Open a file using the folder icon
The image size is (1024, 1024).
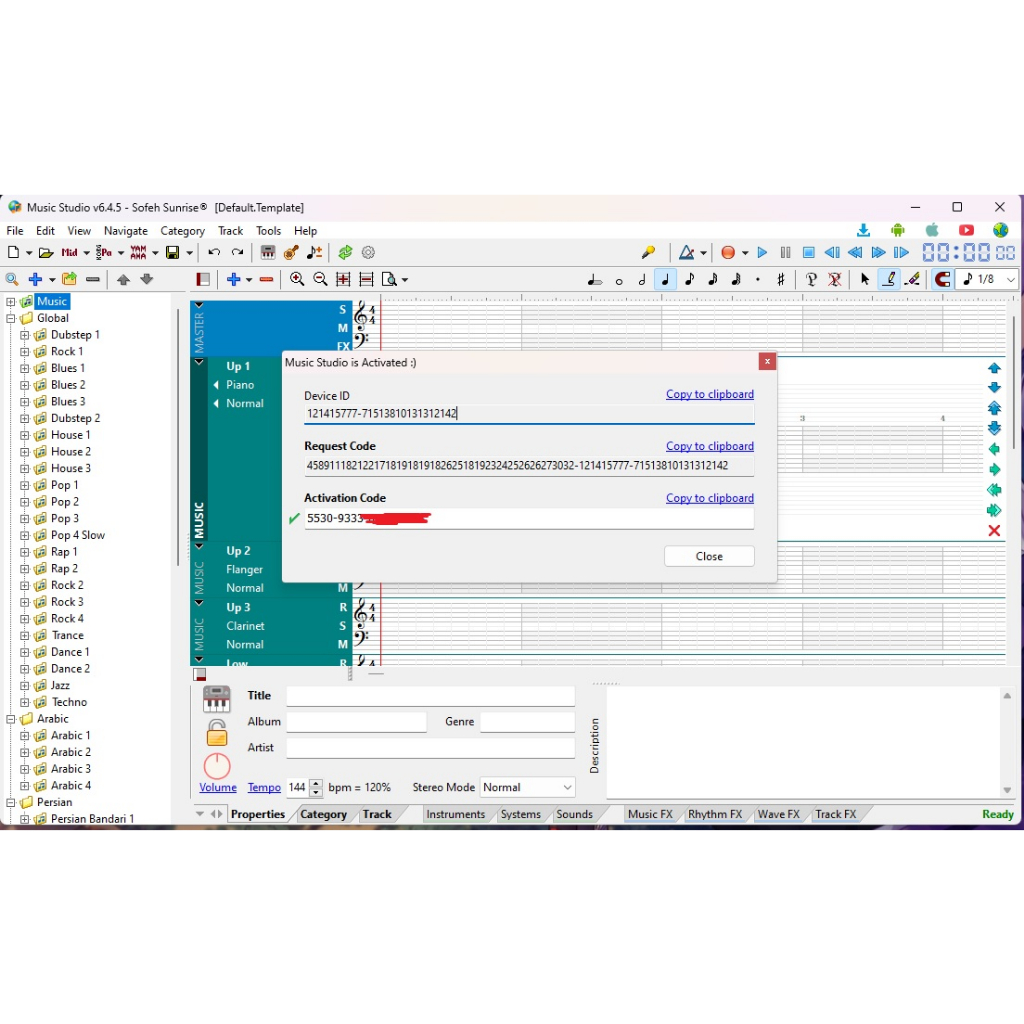click(46, 253)
